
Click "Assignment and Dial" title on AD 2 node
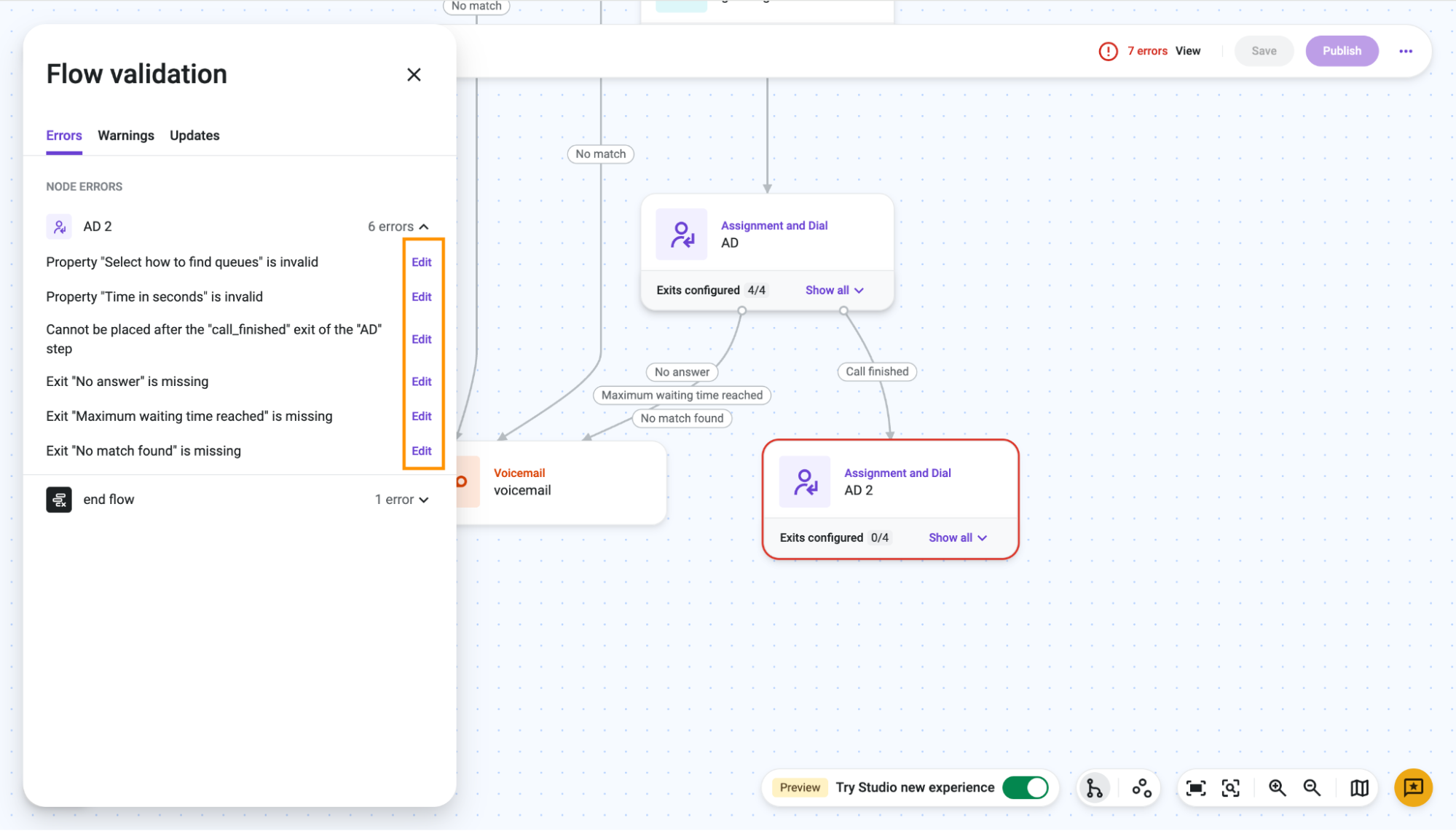[x=897, y=473]
